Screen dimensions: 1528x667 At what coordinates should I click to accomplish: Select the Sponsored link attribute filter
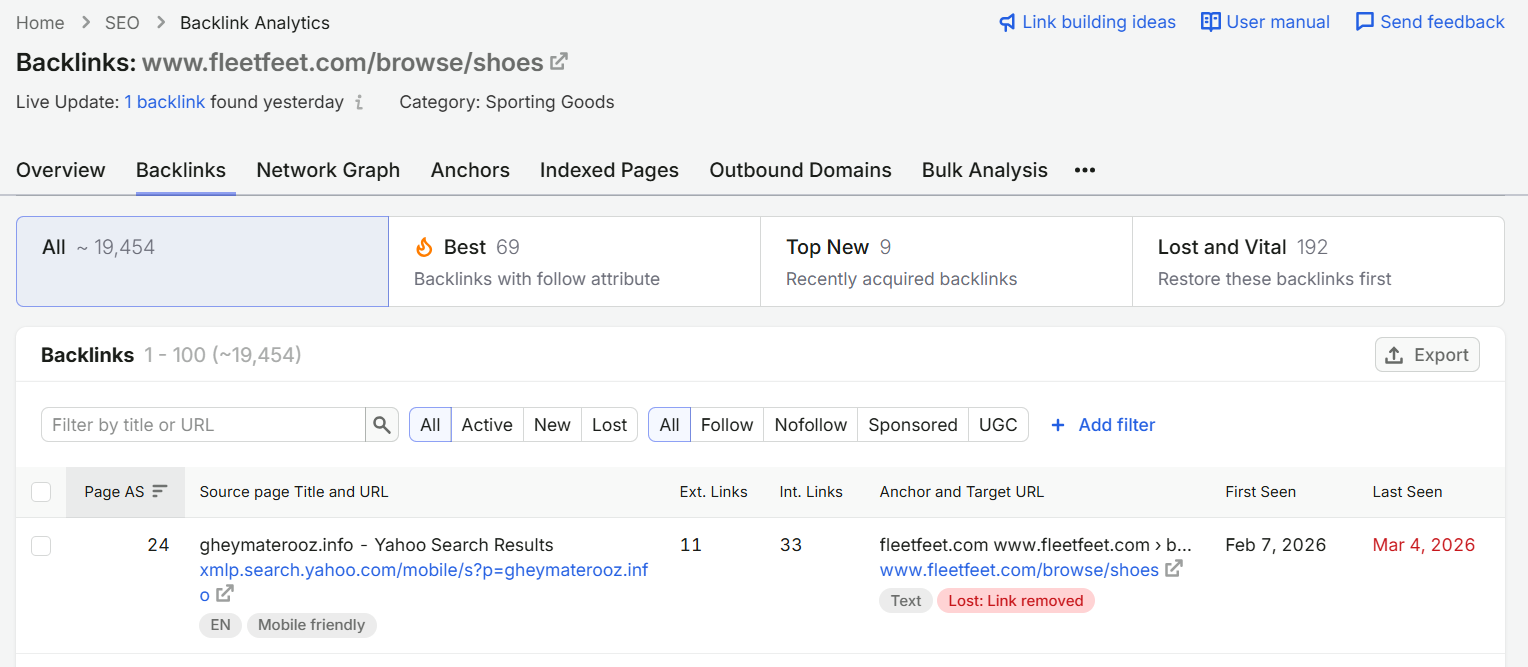pos(913,425)
